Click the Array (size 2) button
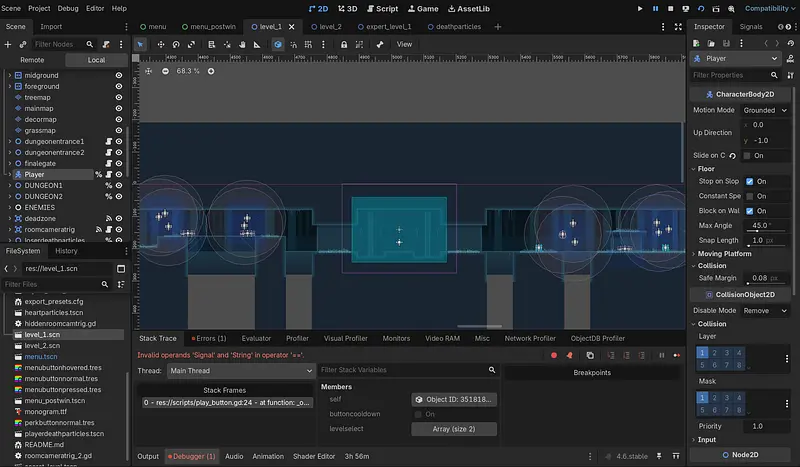The height and width of the screenshot is (467, 800). tap(454, 429)
